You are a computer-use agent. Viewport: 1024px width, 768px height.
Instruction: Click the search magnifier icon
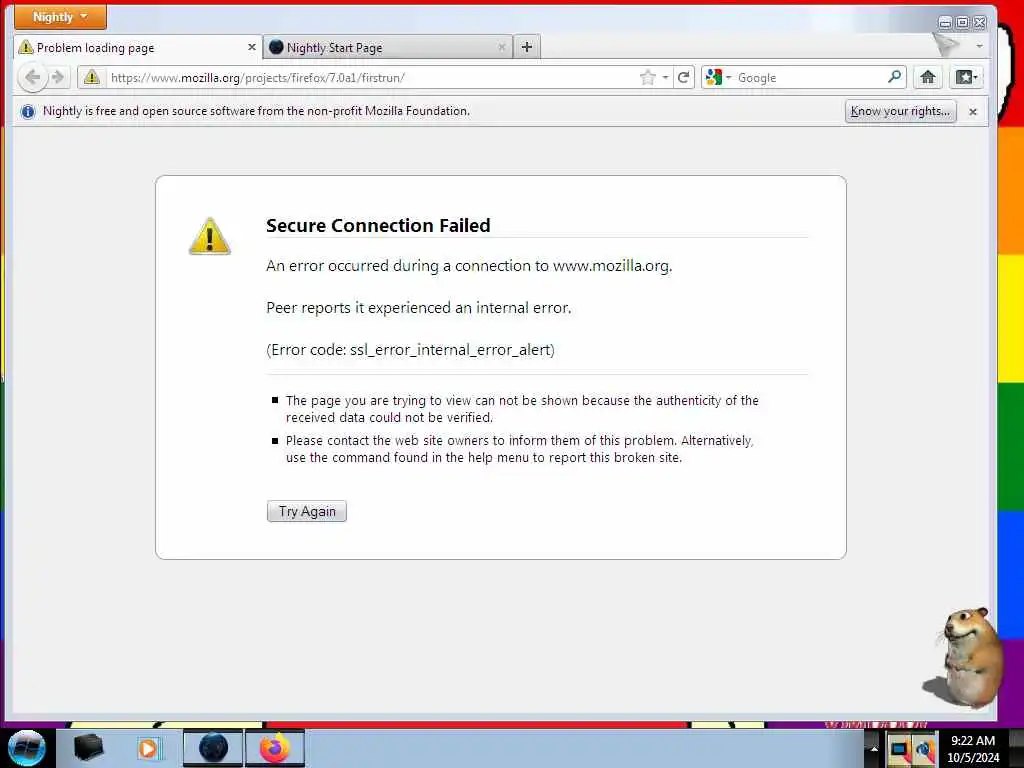895,77
